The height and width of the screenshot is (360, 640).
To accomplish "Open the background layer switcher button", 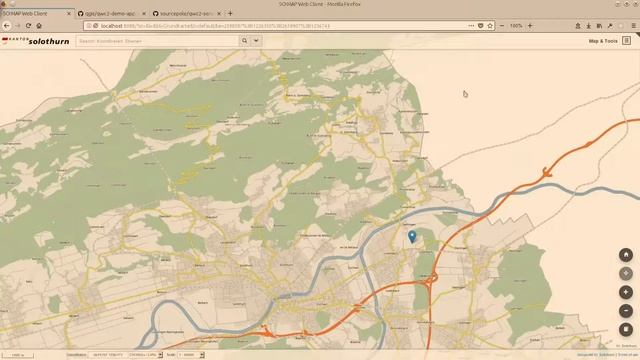I will (x=626, y=329).
